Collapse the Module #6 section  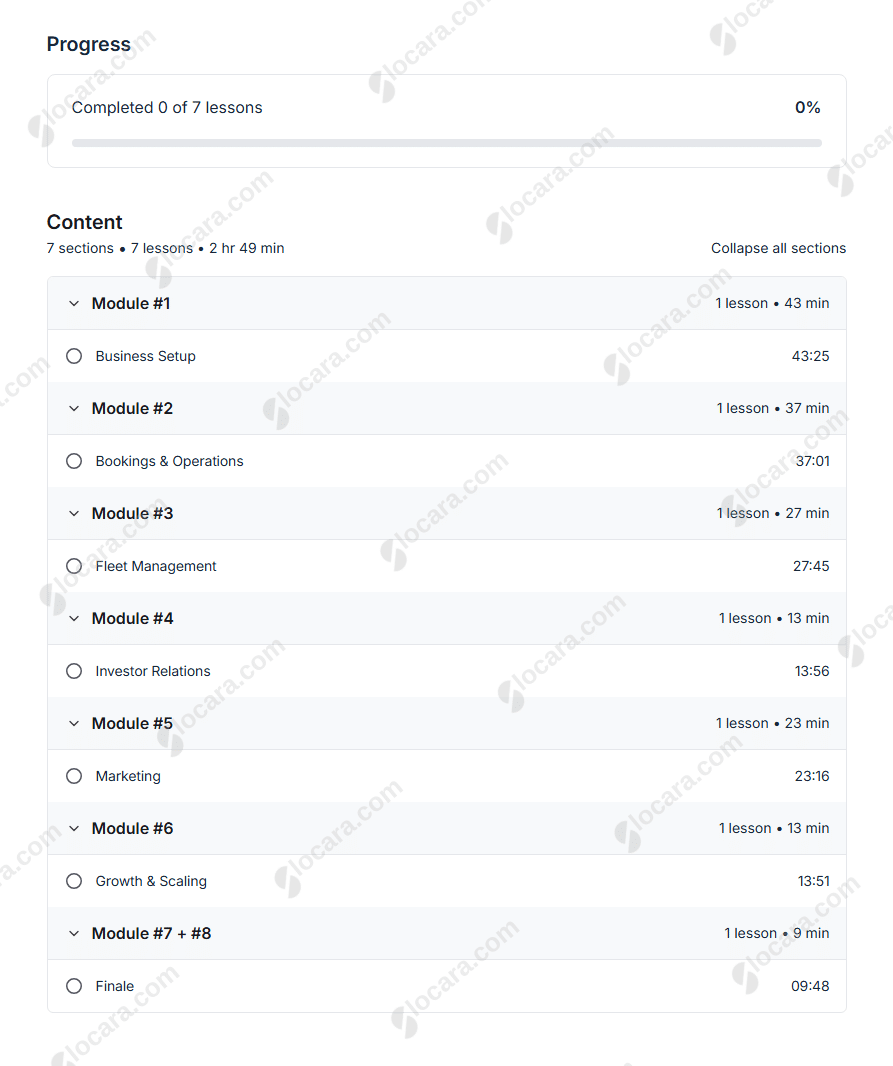pyautogui.click(x=74, y=828)
